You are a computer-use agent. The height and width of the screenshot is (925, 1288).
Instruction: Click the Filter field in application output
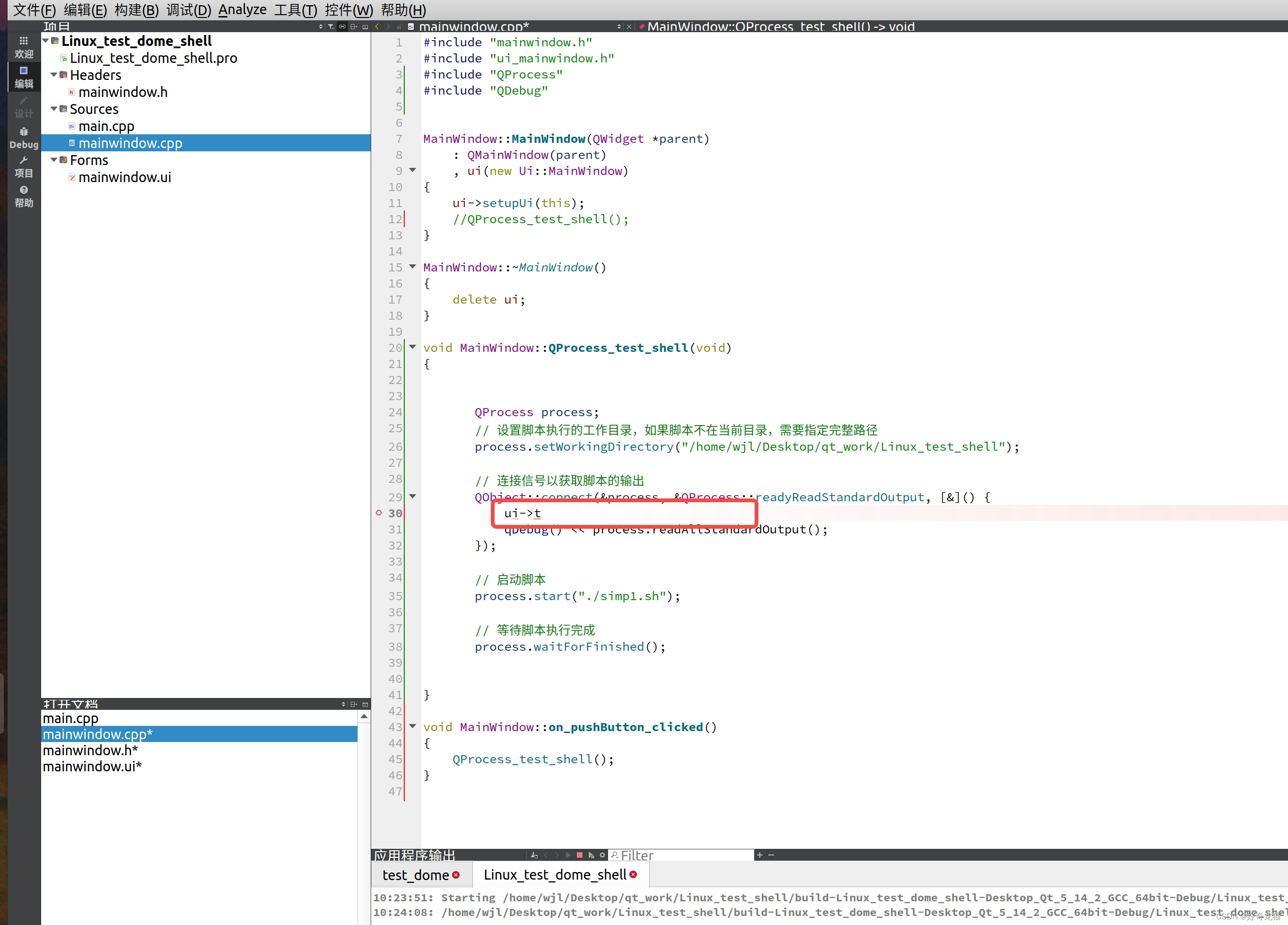pos(681,855)
